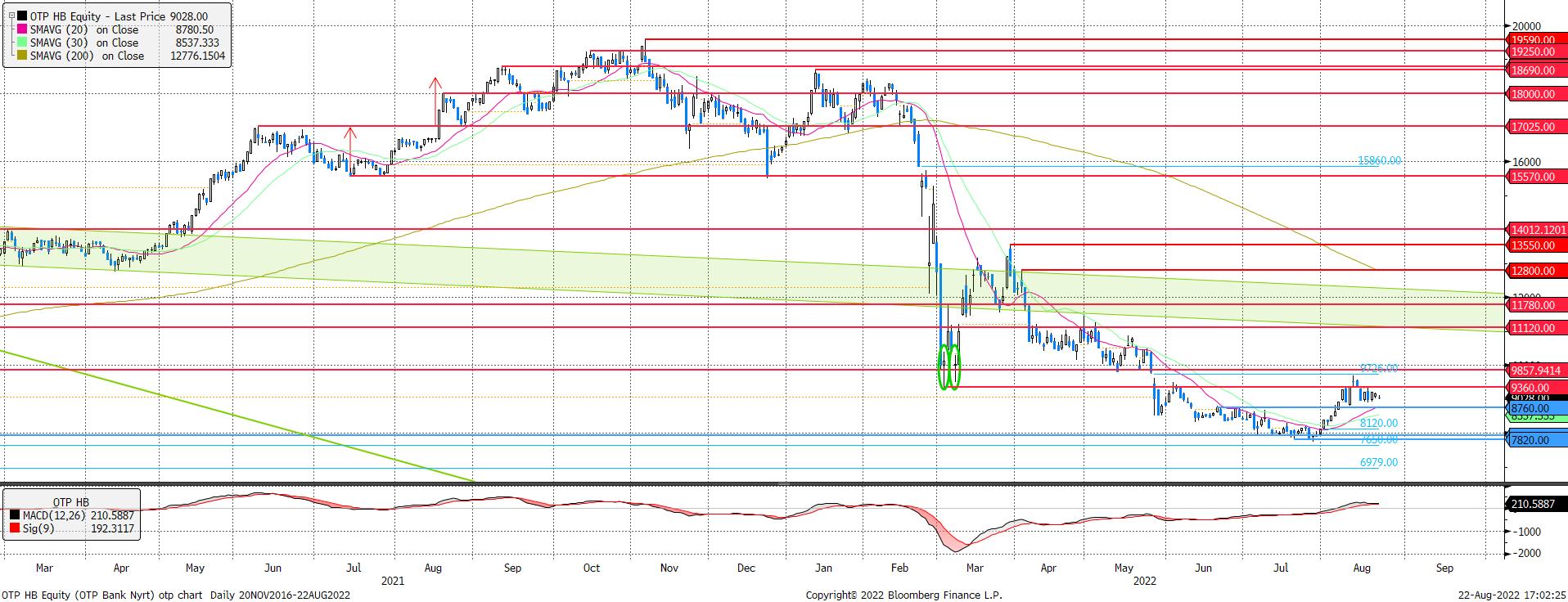The width and height of the screenshot is (1568, 602).
Task: Select the 13550.00 red price label
Action: [x=1538, y=245]
